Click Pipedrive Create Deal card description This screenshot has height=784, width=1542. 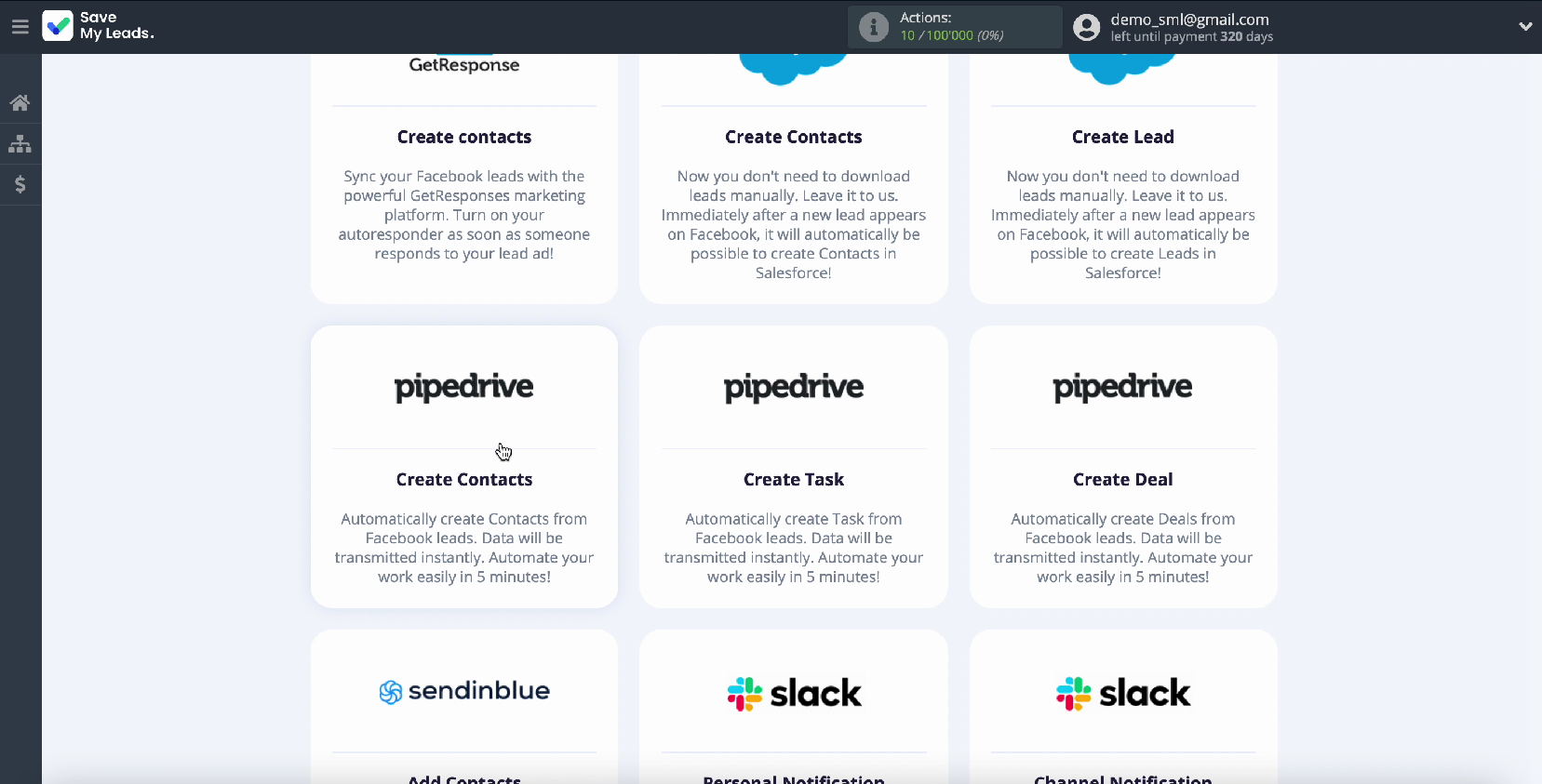pos(1123,548)
